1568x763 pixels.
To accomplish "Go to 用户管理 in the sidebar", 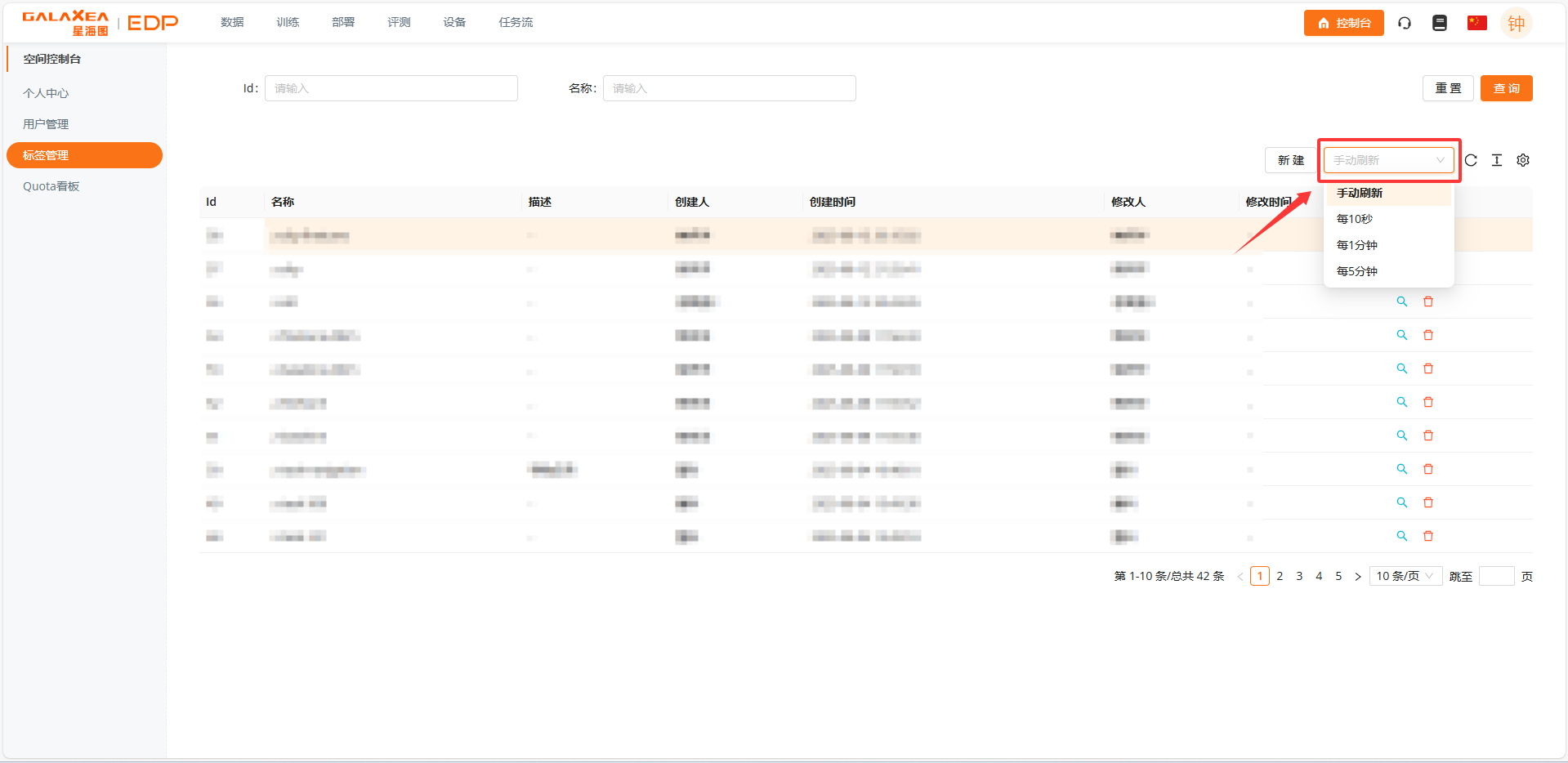I will (46, 124).
